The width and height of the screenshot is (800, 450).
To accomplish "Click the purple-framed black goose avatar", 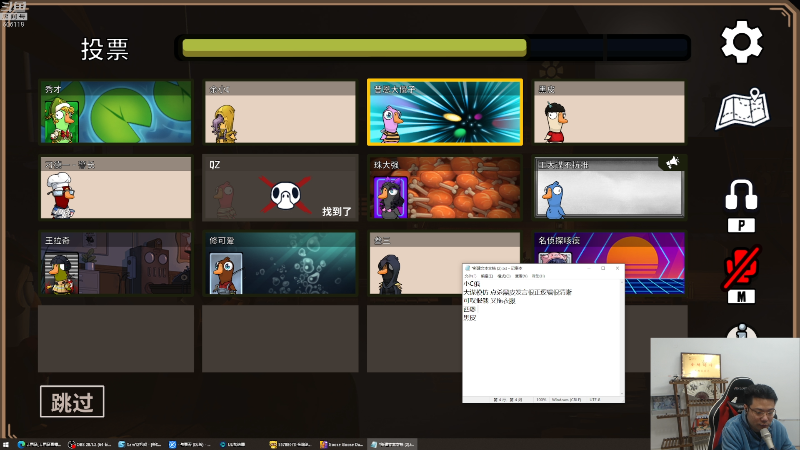I will tap(391, 197).
